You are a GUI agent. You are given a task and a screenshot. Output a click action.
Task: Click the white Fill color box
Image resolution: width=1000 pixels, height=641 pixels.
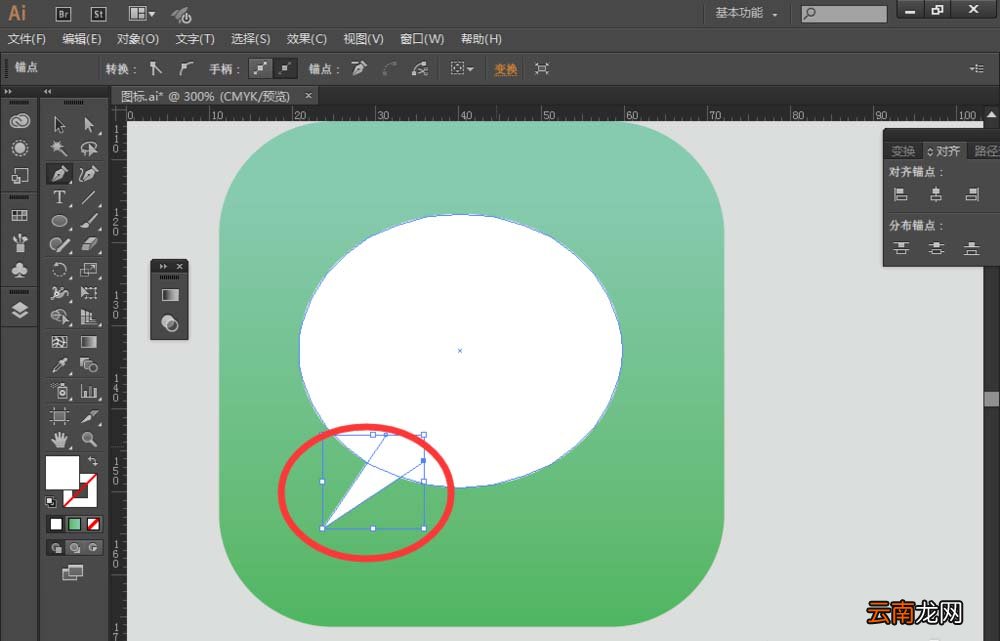62,473
